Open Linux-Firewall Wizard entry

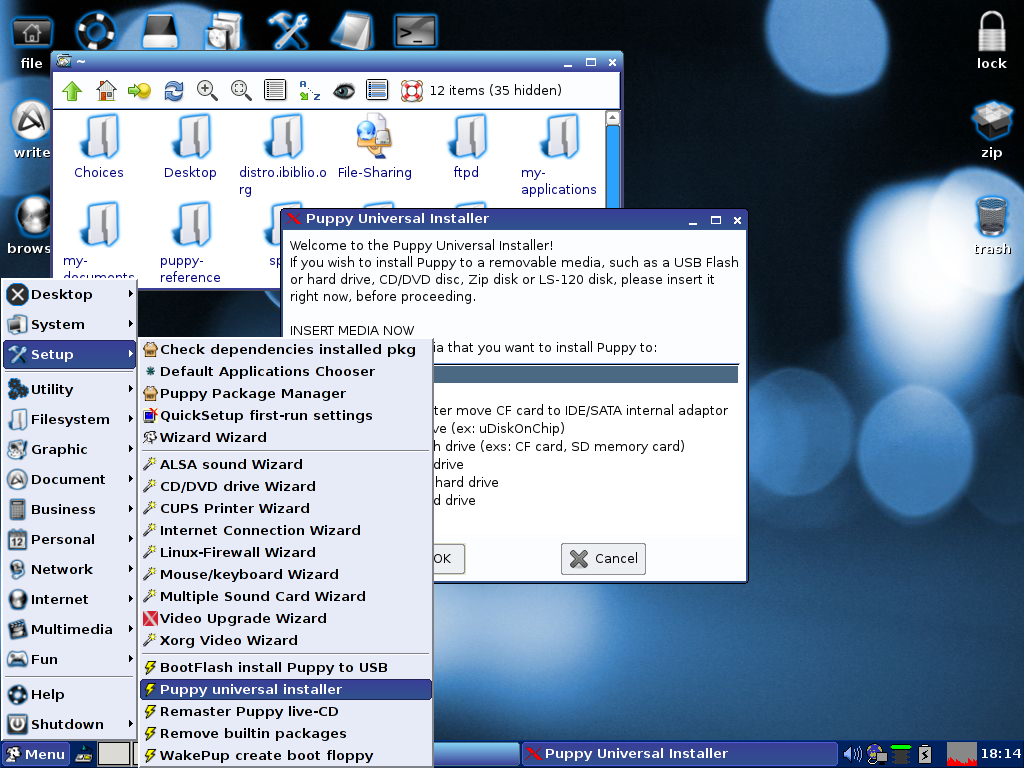(285, 552)
